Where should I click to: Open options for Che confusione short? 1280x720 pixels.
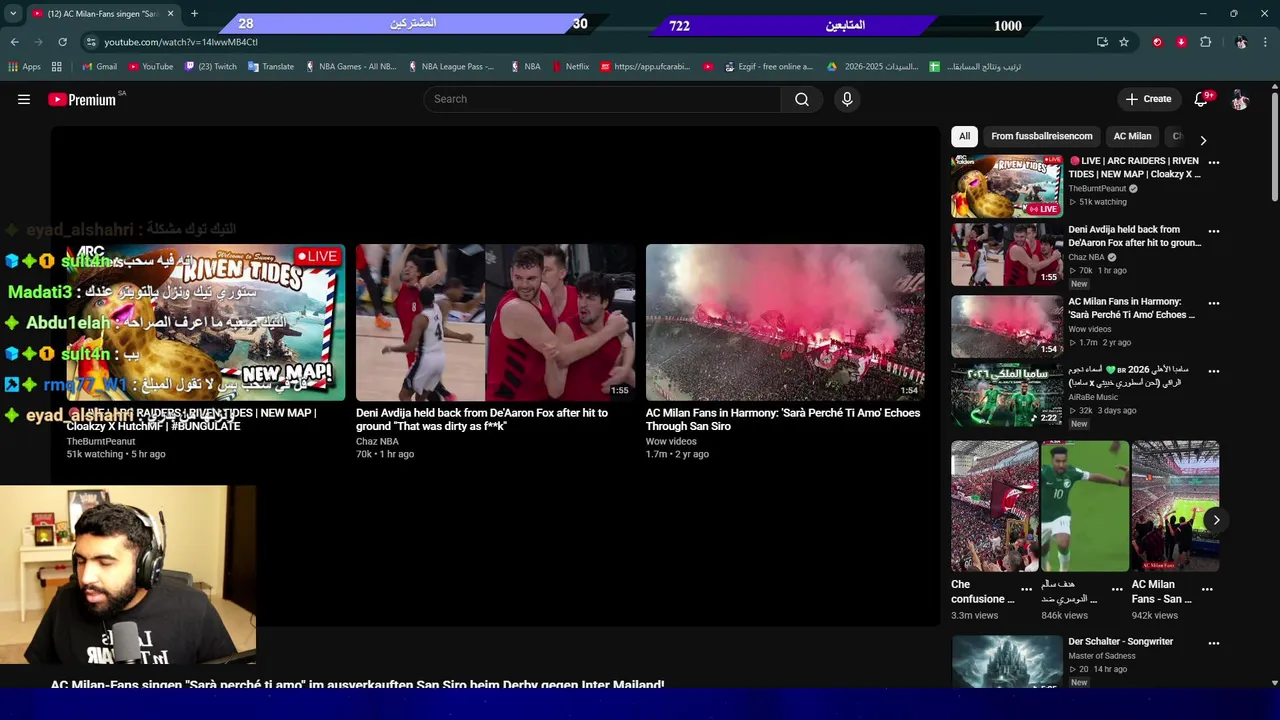pyautogui.click(x=1026, y=590)
